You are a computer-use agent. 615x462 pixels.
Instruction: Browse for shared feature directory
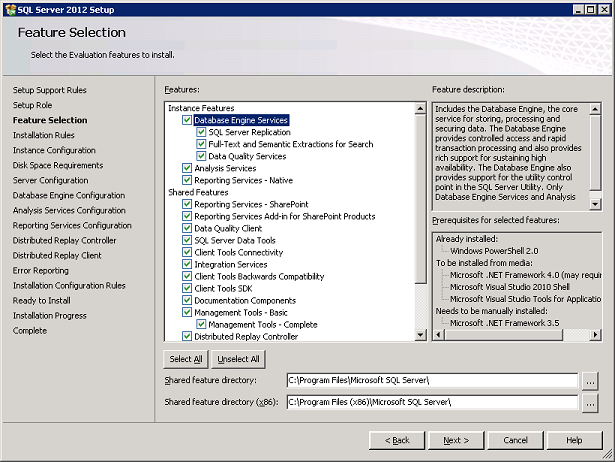click(x=590, y=381)
